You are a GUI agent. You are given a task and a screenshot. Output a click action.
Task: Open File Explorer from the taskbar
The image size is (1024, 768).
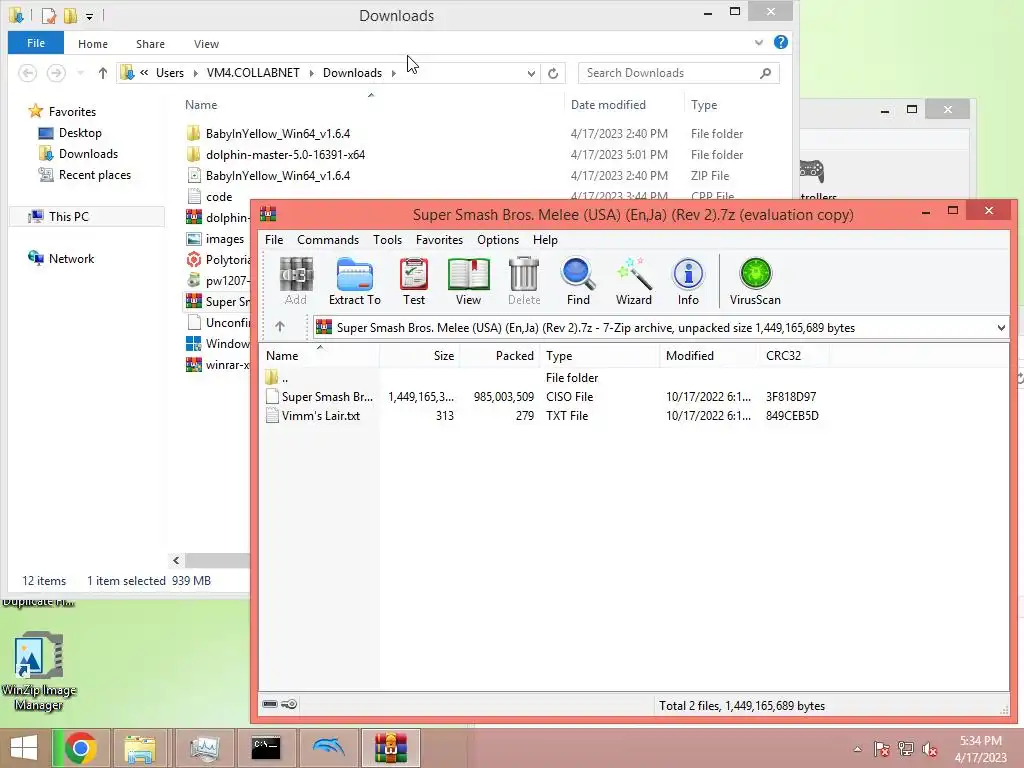coord(140,748)
